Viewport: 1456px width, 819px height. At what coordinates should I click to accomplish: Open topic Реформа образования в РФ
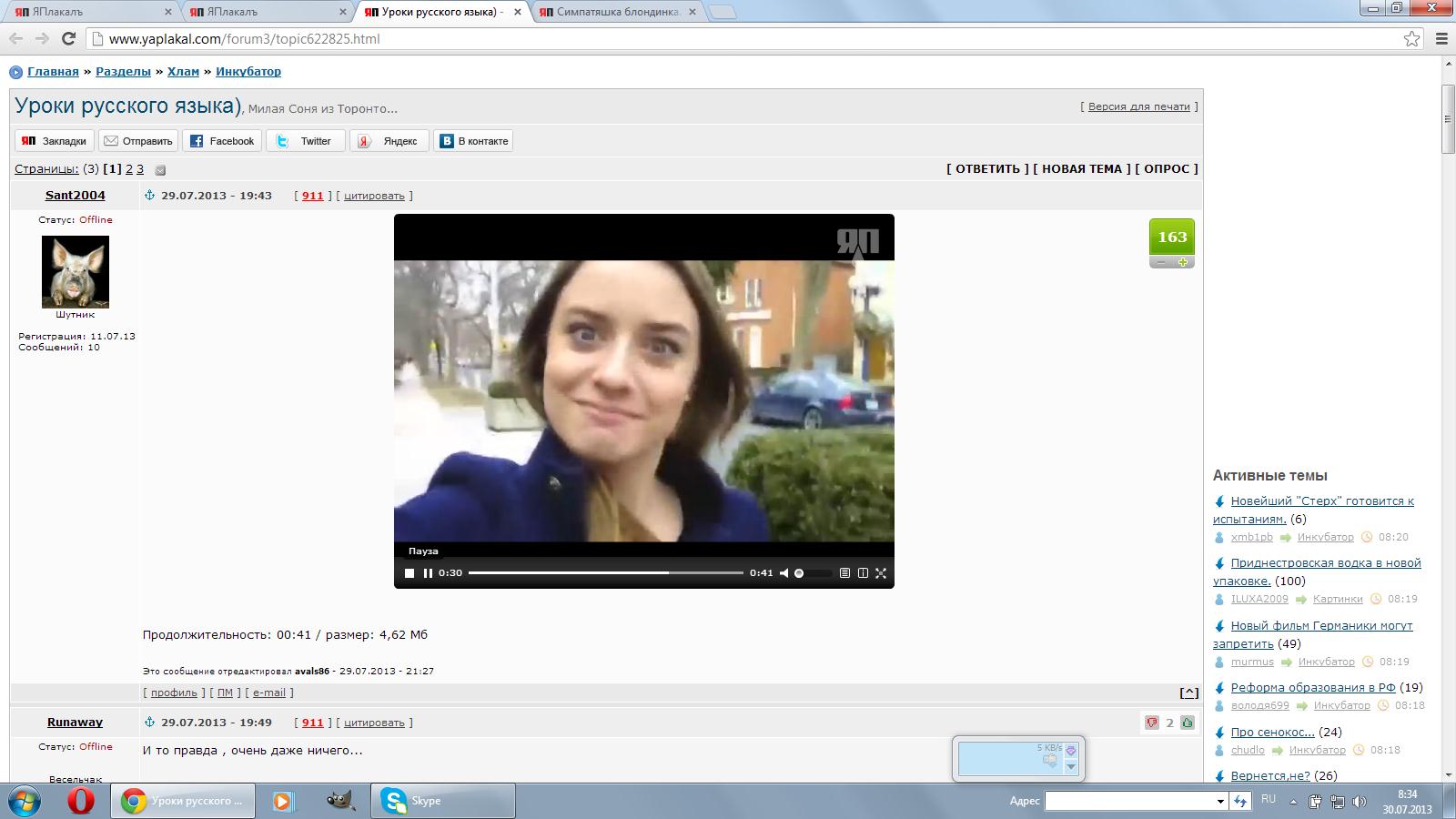1313,688
